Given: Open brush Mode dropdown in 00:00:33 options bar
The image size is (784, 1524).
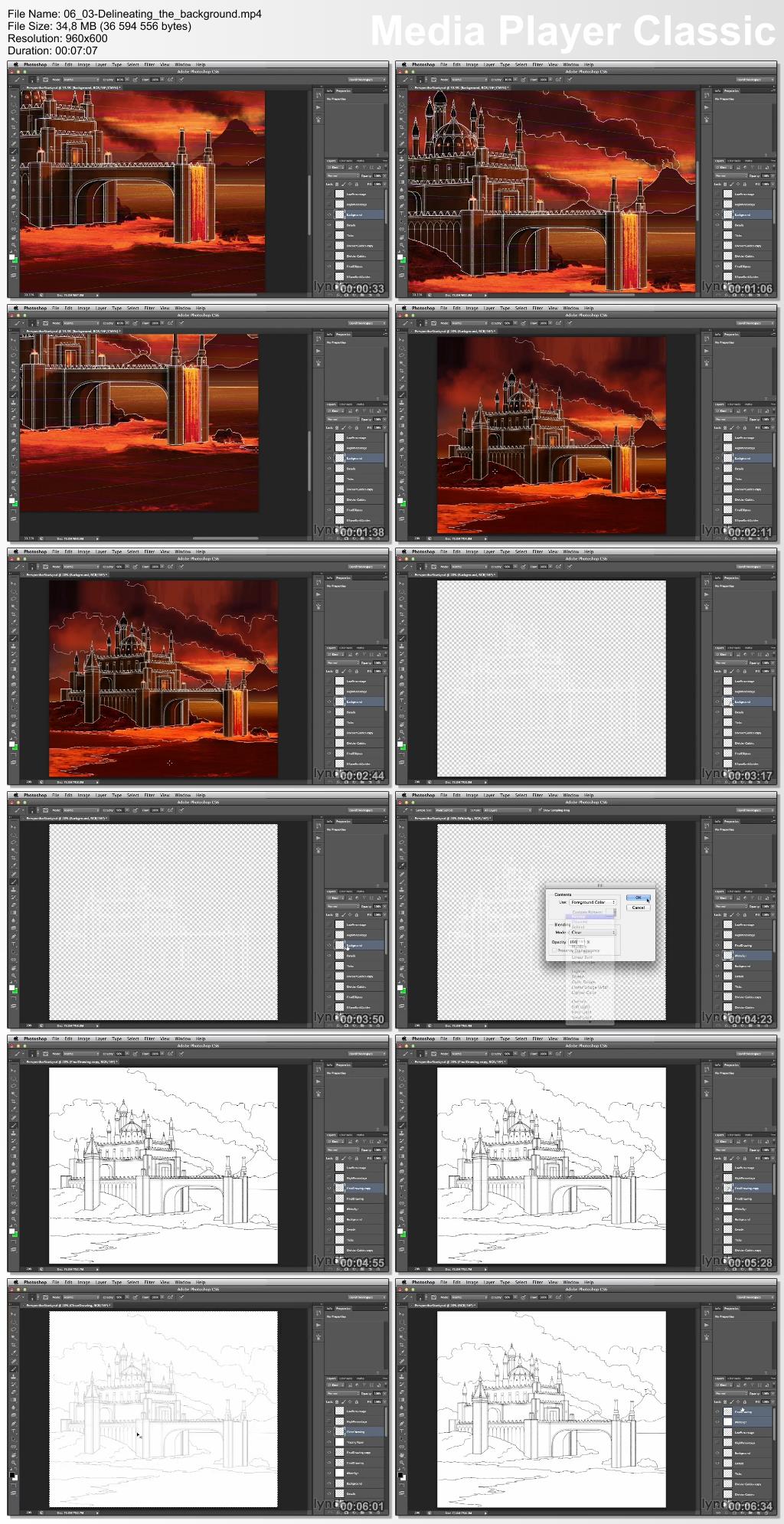Looking at the screenshot, I should pos(80,80).
